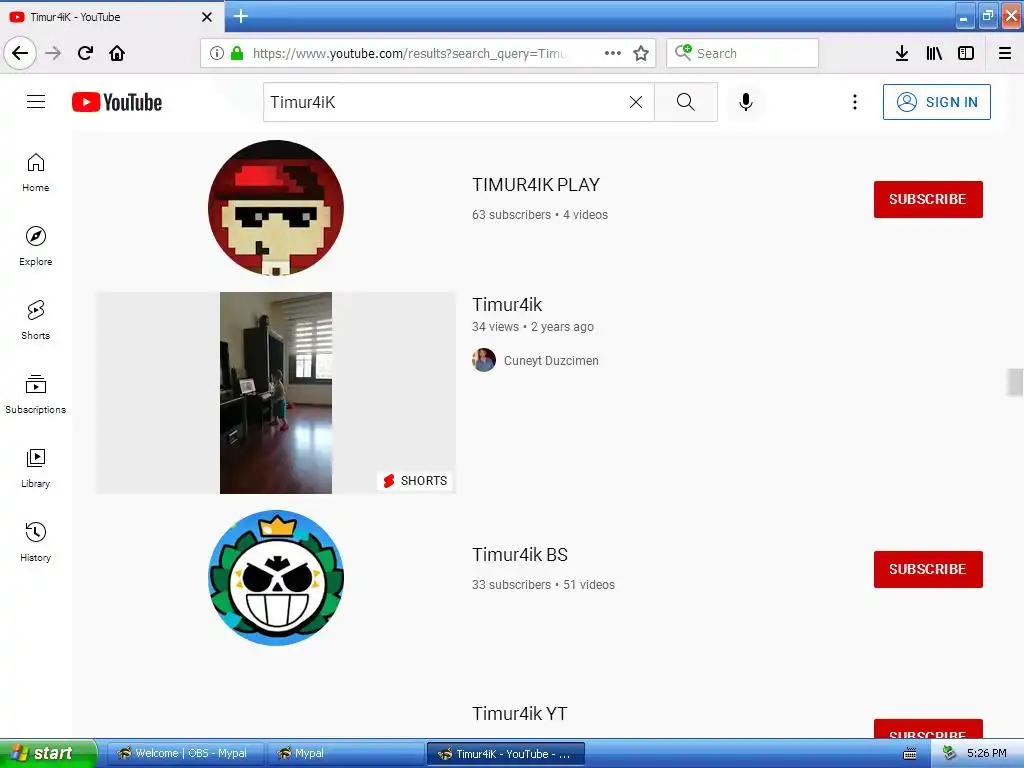This screenshot has height=768, width=1024.
Task: Open YouTube settings three-dot menu
Action: (855, 102)
